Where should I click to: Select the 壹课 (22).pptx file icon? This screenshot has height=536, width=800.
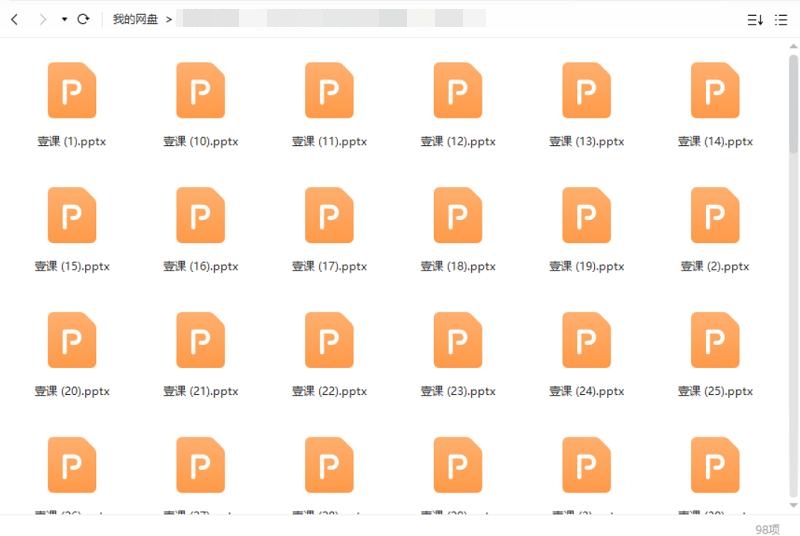tap(329, 340)
